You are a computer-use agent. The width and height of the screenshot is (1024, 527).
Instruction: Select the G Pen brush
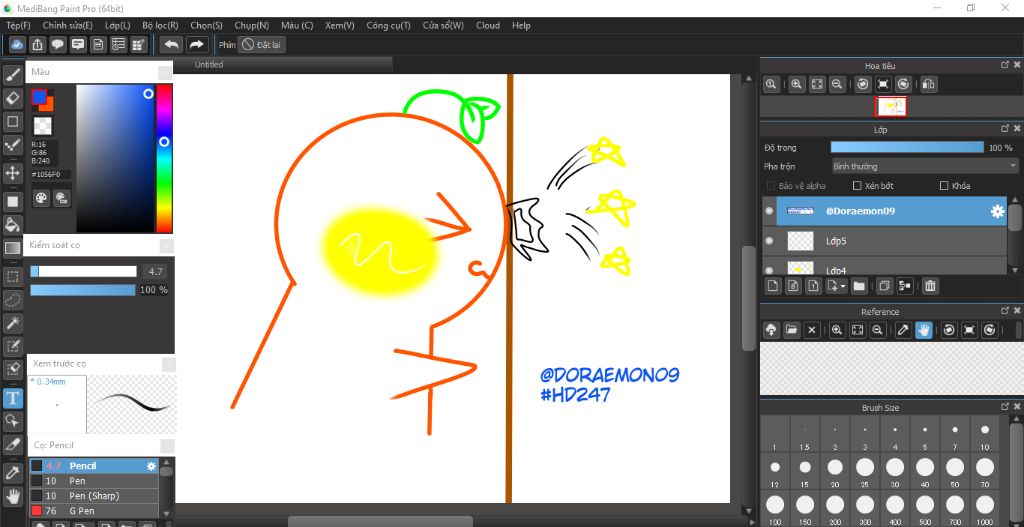point(95,511)
